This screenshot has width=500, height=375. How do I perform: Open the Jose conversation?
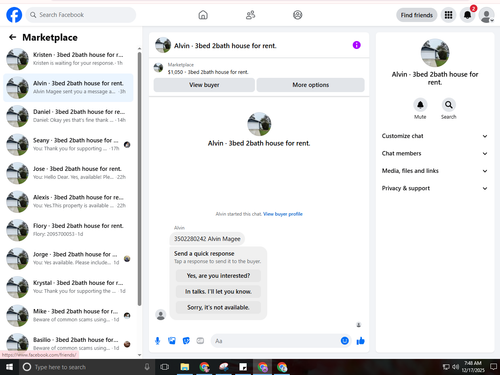(x=68, y=173)
